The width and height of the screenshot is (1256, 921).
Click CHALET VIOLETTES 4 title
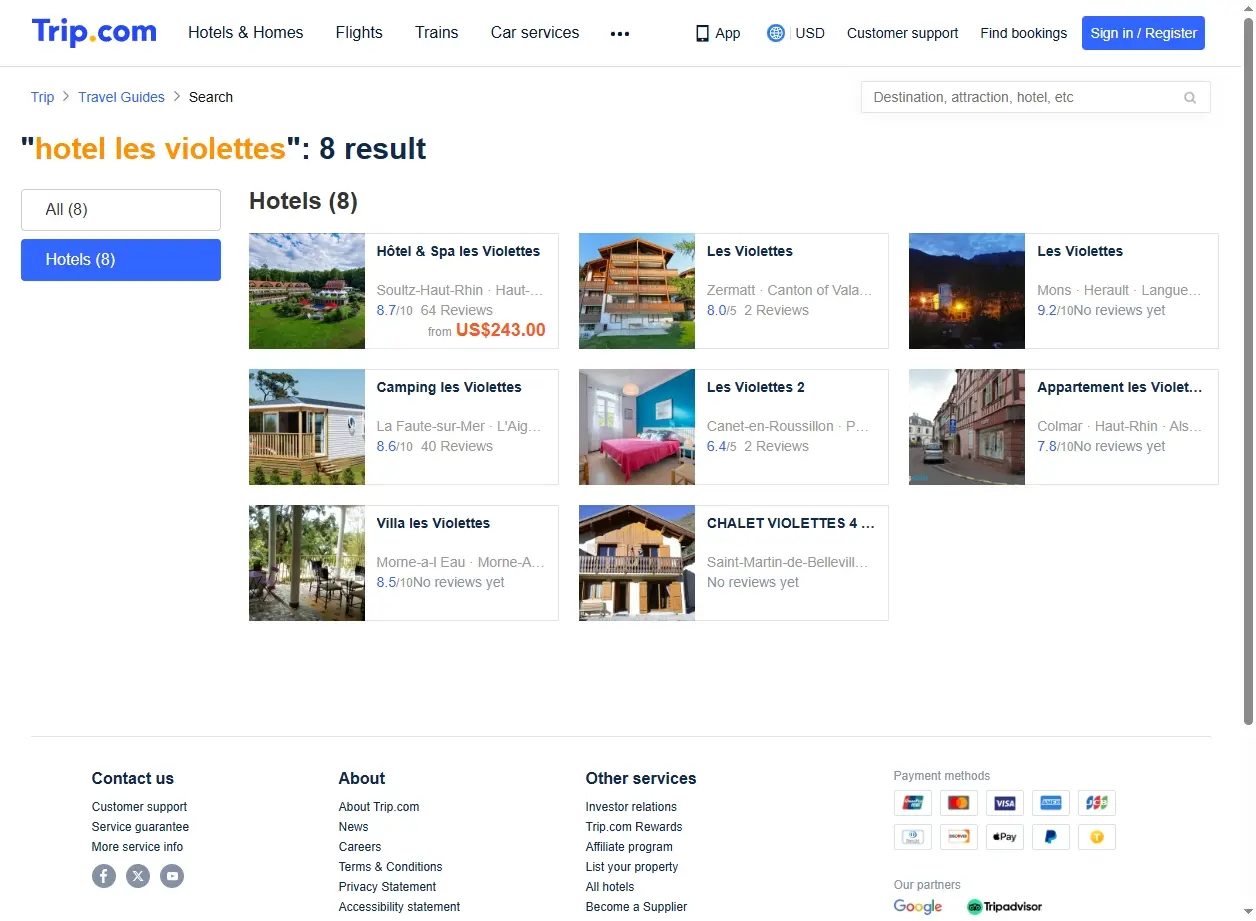790,523
